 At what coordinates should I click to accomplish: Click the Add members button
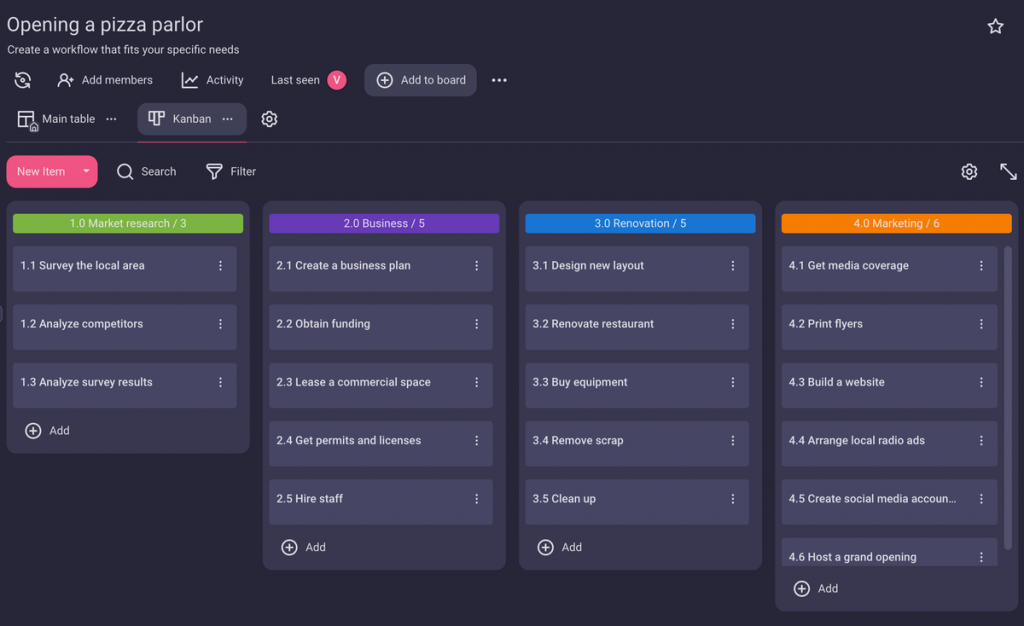point(105,80)
